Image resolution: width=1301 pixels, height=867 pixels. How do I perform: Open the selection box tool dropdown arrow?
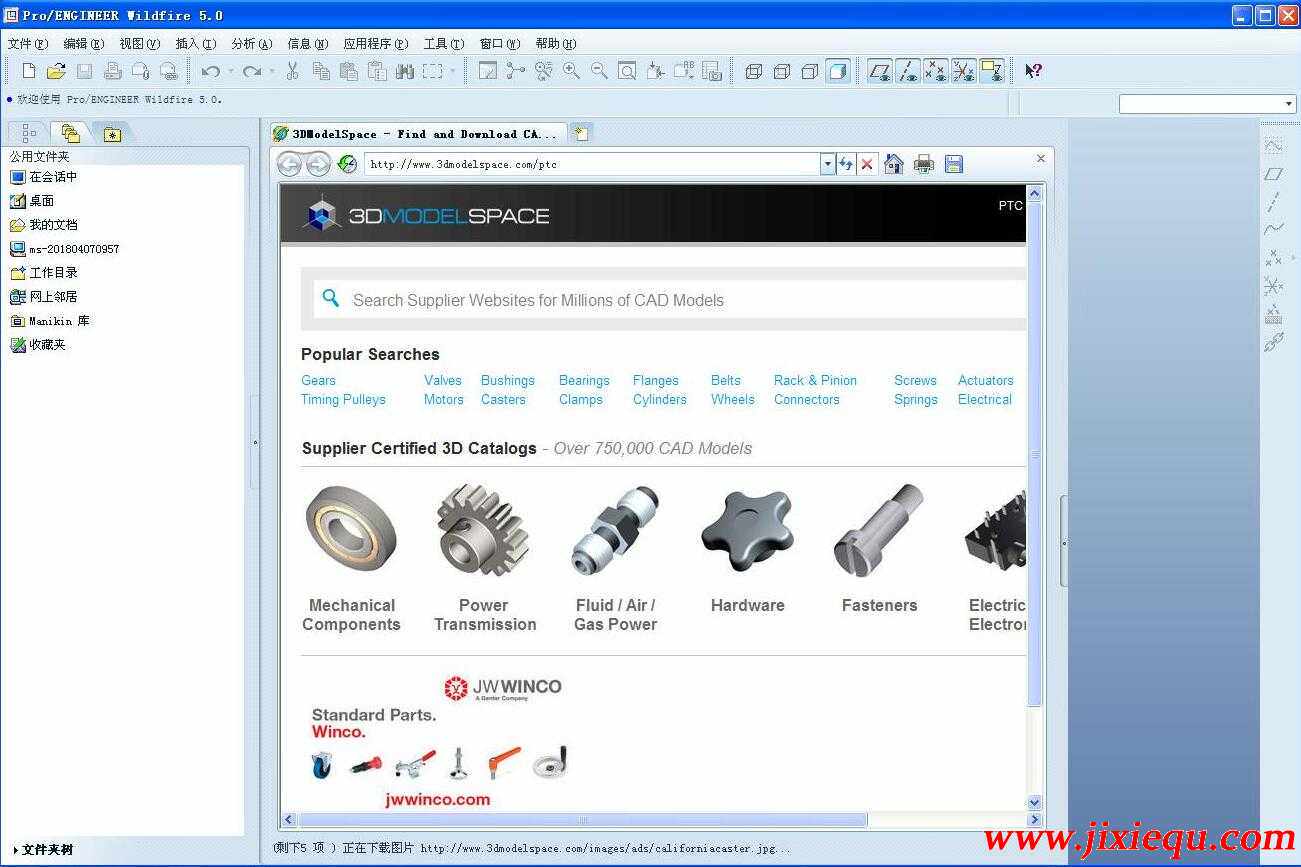coord(452,71)
